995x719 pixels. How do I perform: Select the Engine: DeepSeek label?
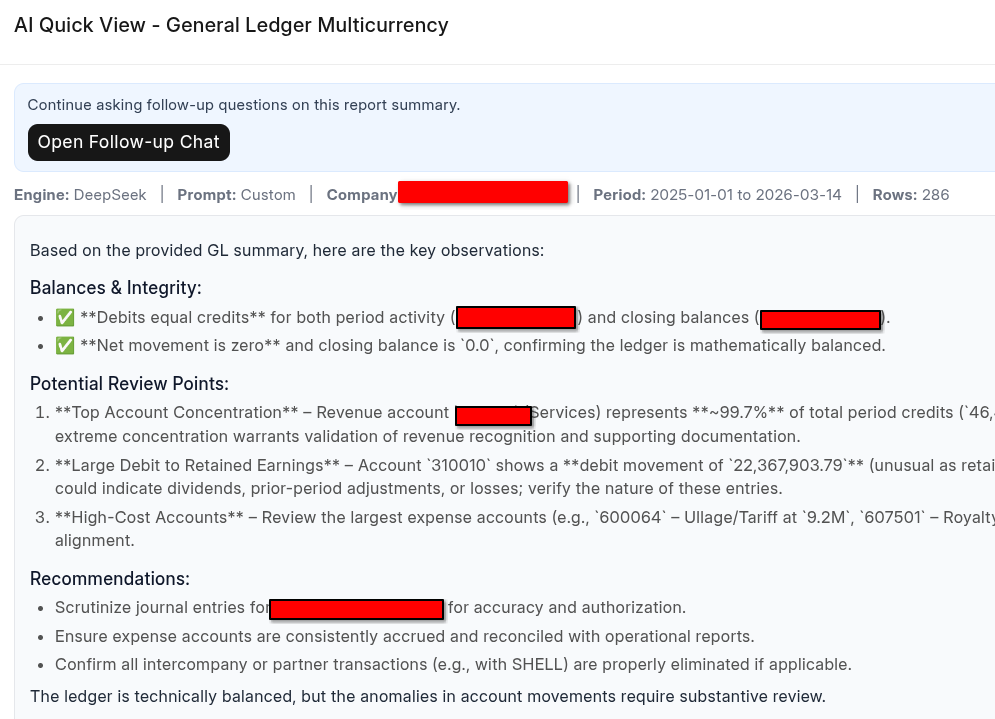coord(80,195)
